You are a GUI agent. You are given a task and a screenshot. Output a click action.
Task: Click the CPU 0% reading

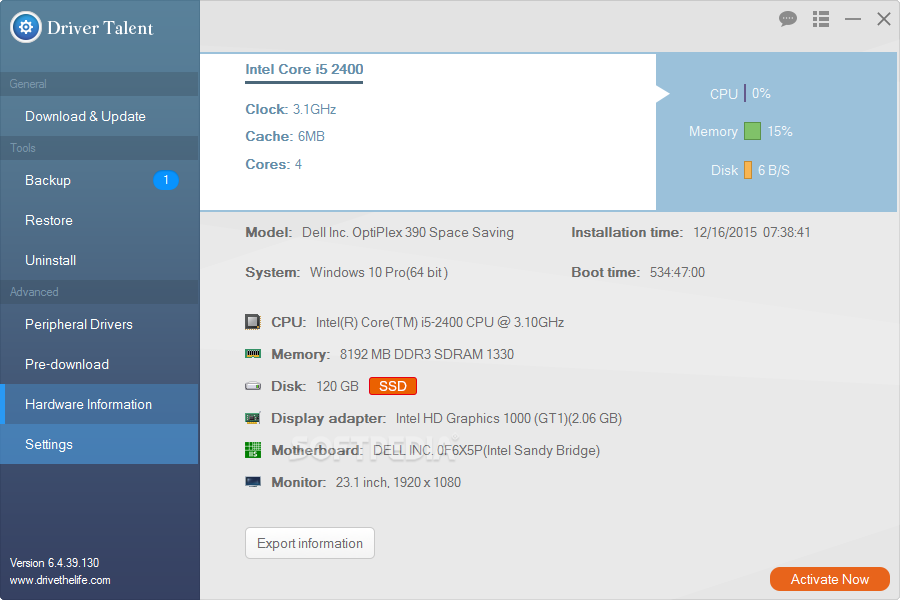(x=761, y=93)
